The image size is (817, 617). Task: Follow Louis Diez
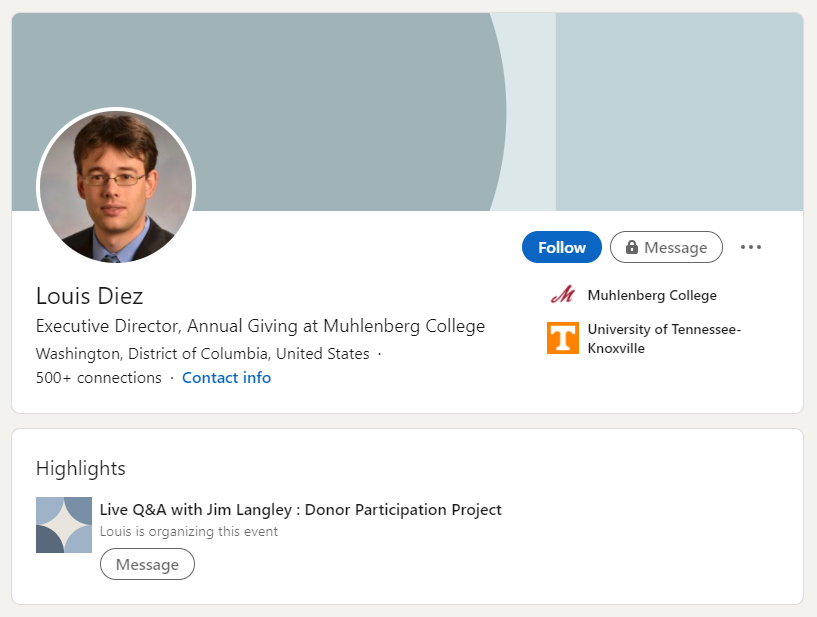[x=562, y=247]
